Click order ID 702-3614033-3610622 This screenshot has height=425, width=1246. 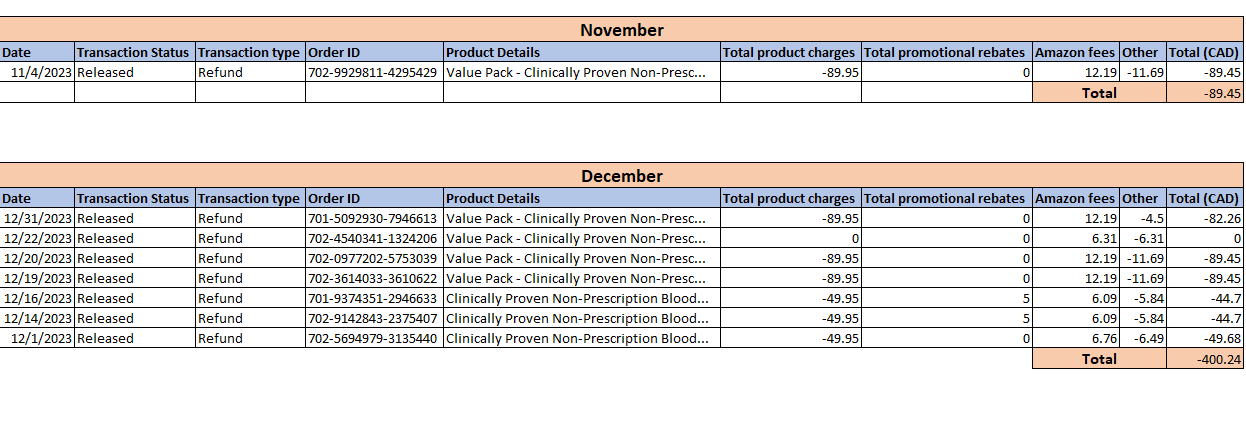[x=372, y=278]
